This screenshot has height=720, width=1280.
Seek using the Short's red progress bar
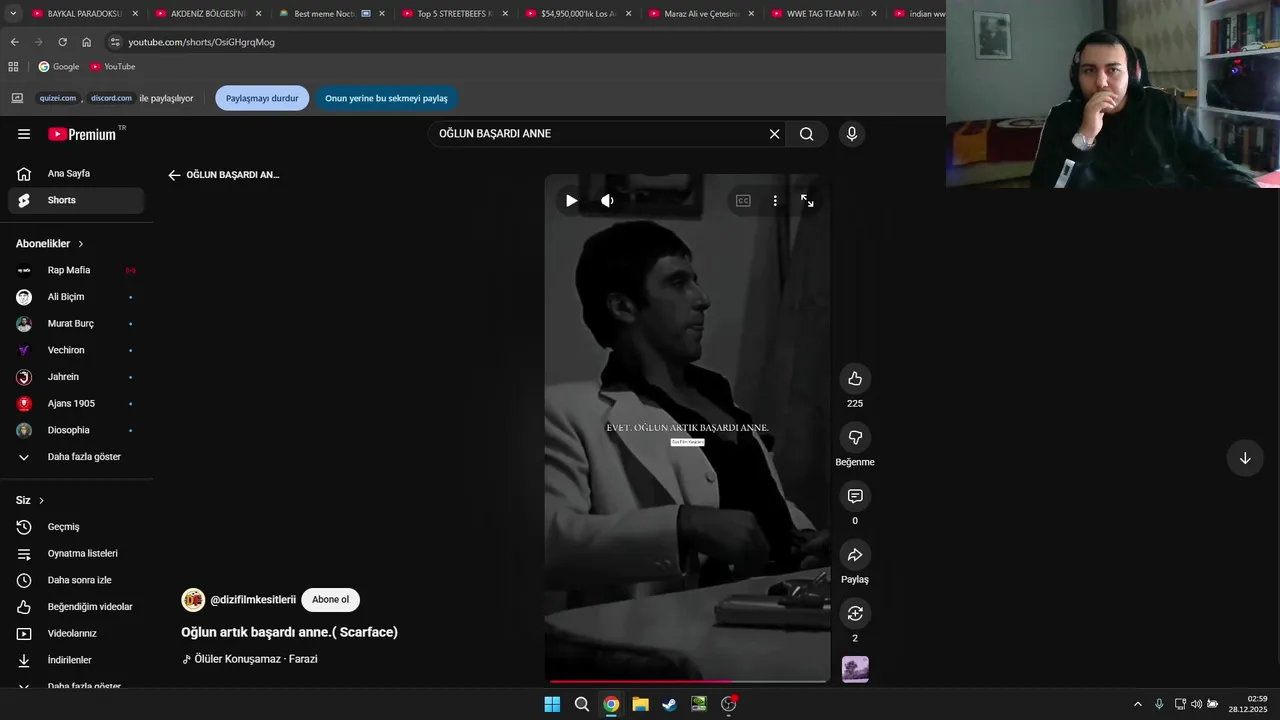click(687, 681)
